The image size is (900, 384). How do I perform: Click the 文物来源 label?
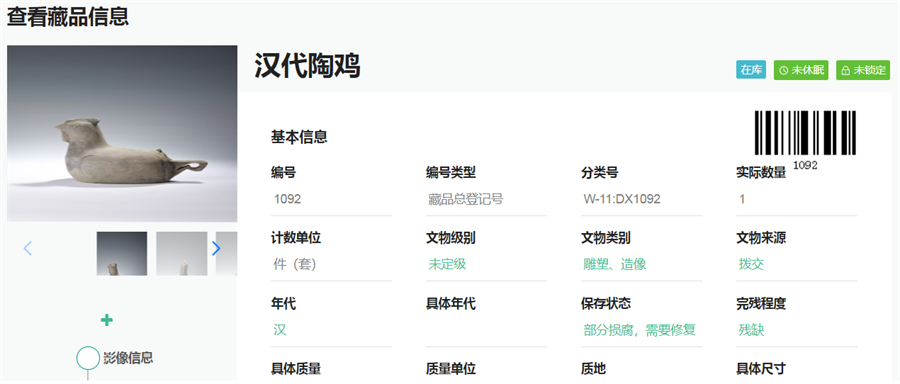point(761,238)
